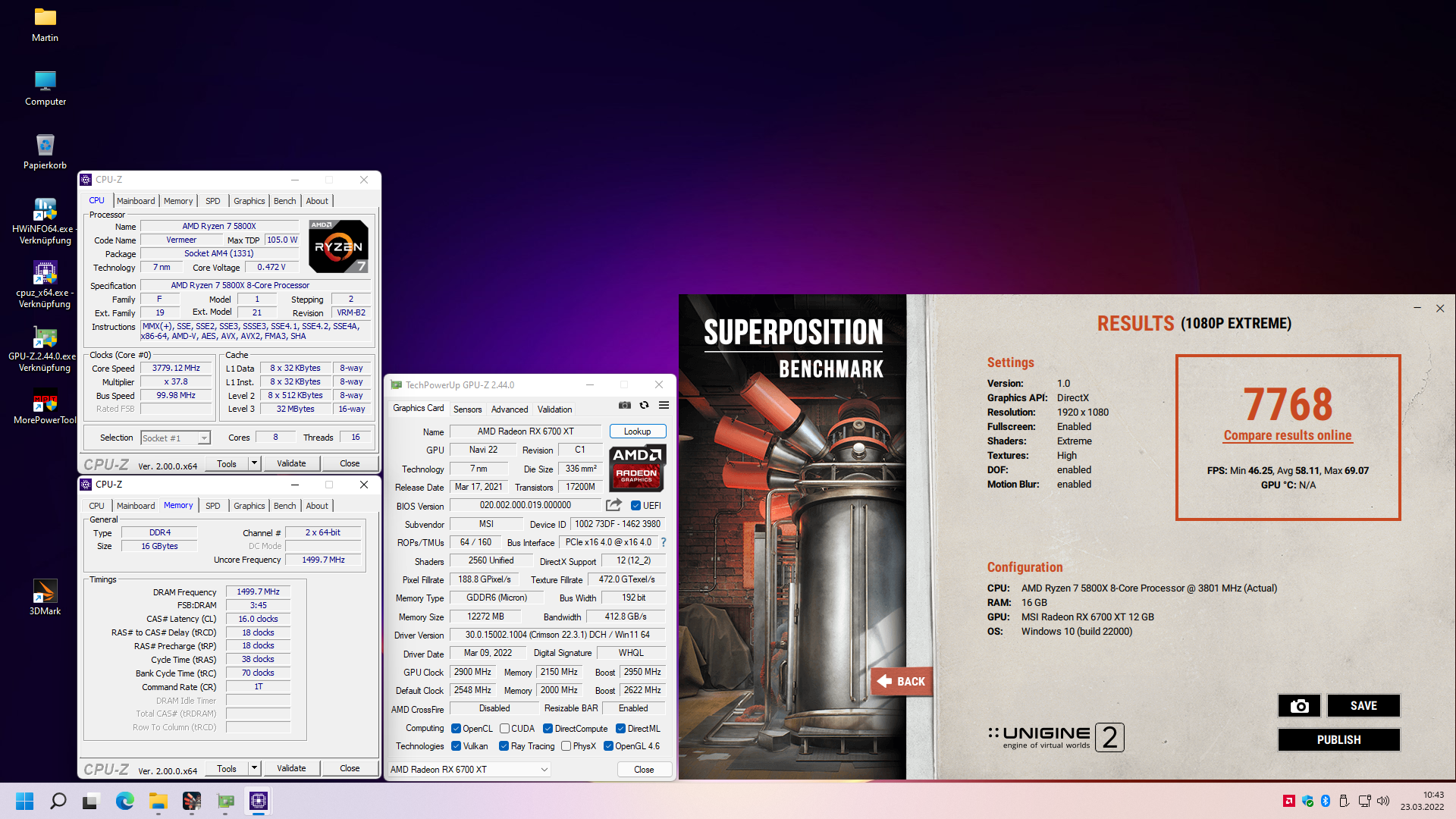Viewport: 1456px width, 819px height.
Task: Click the Superposition taskbar icon
Action: pyautogui.click(x=191, y=801)
